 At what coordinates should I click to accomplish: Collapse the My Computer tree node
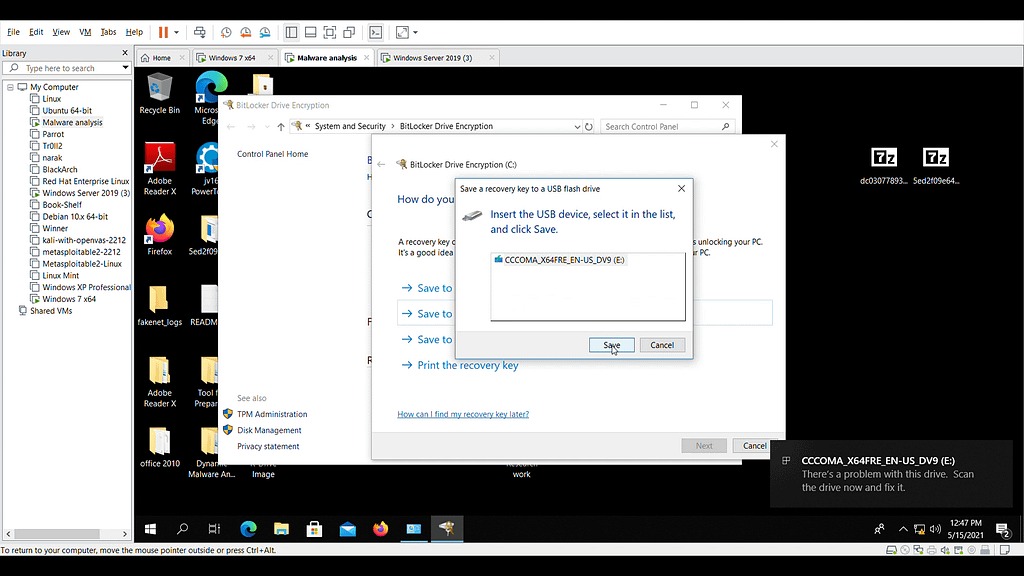(x=10, y=87)
